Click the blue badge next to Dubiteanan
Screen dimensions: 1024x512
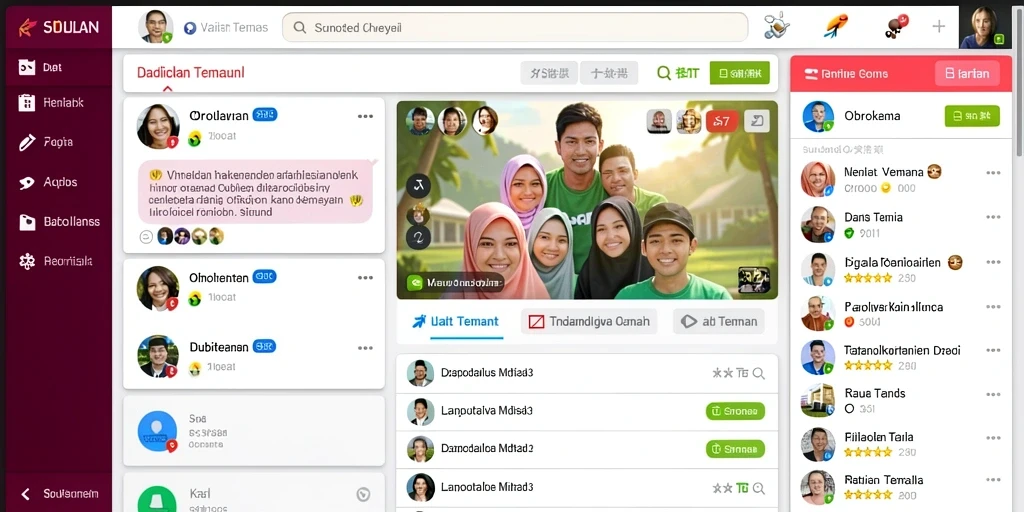point(264,347)
